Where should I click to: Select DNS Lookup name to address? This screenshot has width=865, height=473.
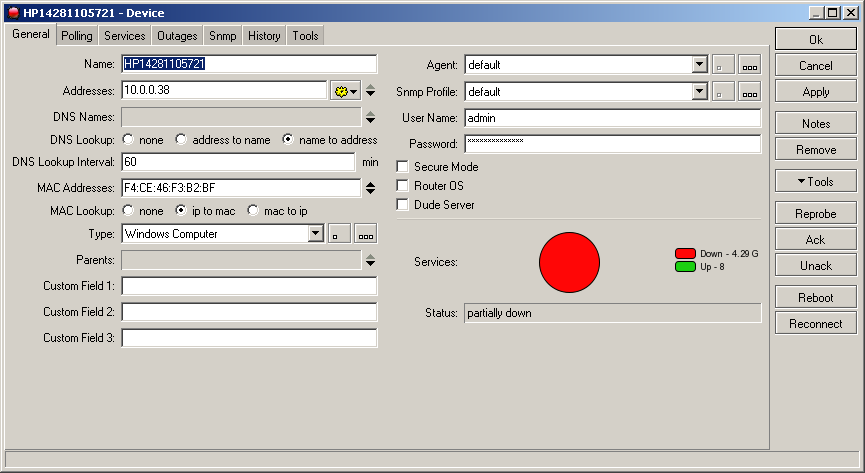[287, 140]
